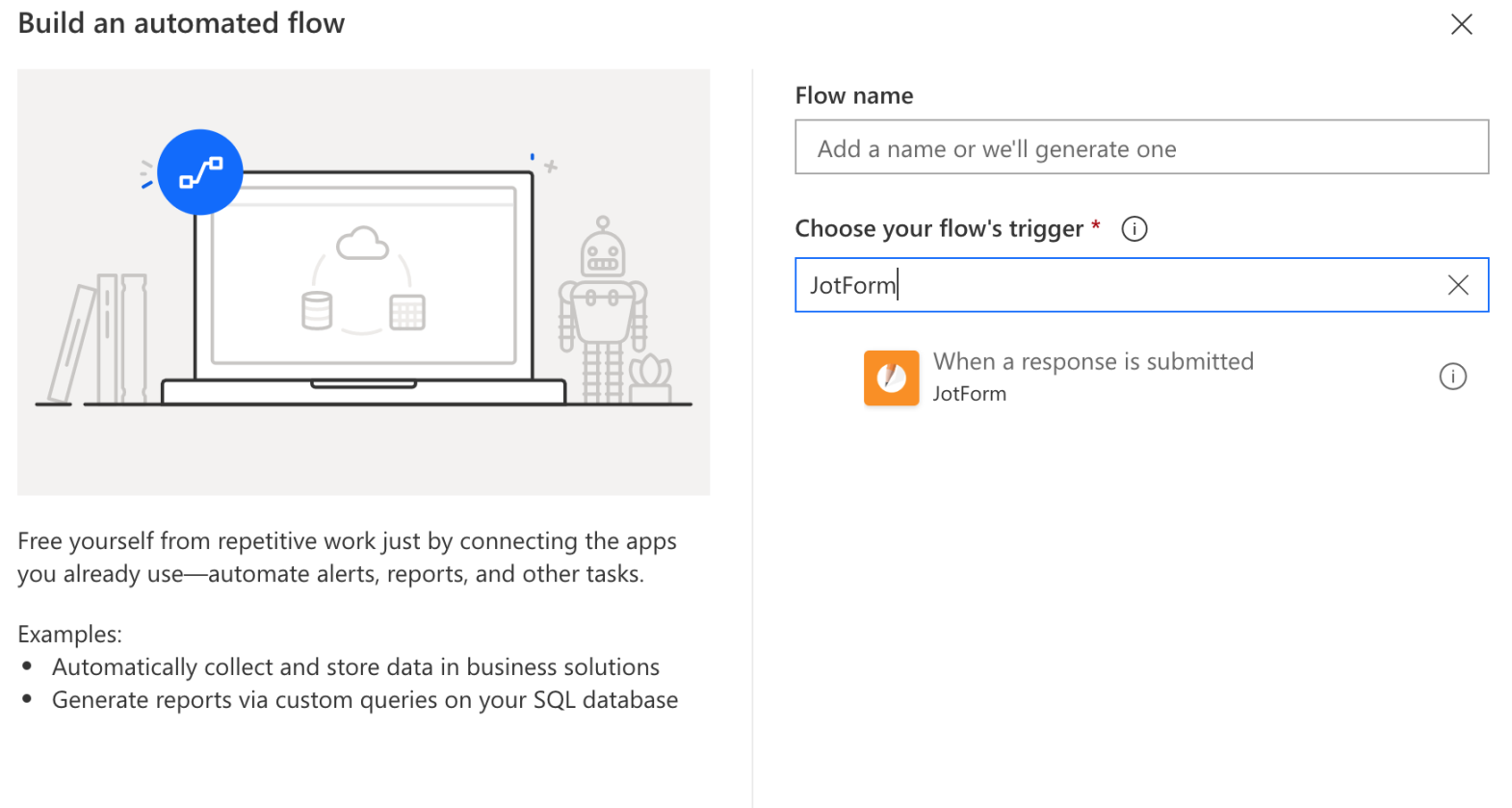Click the "Choose your flow's trigger" label
Image resolution: width=1512 pixels, height=808 pixels.
click(x=939, y=229)
